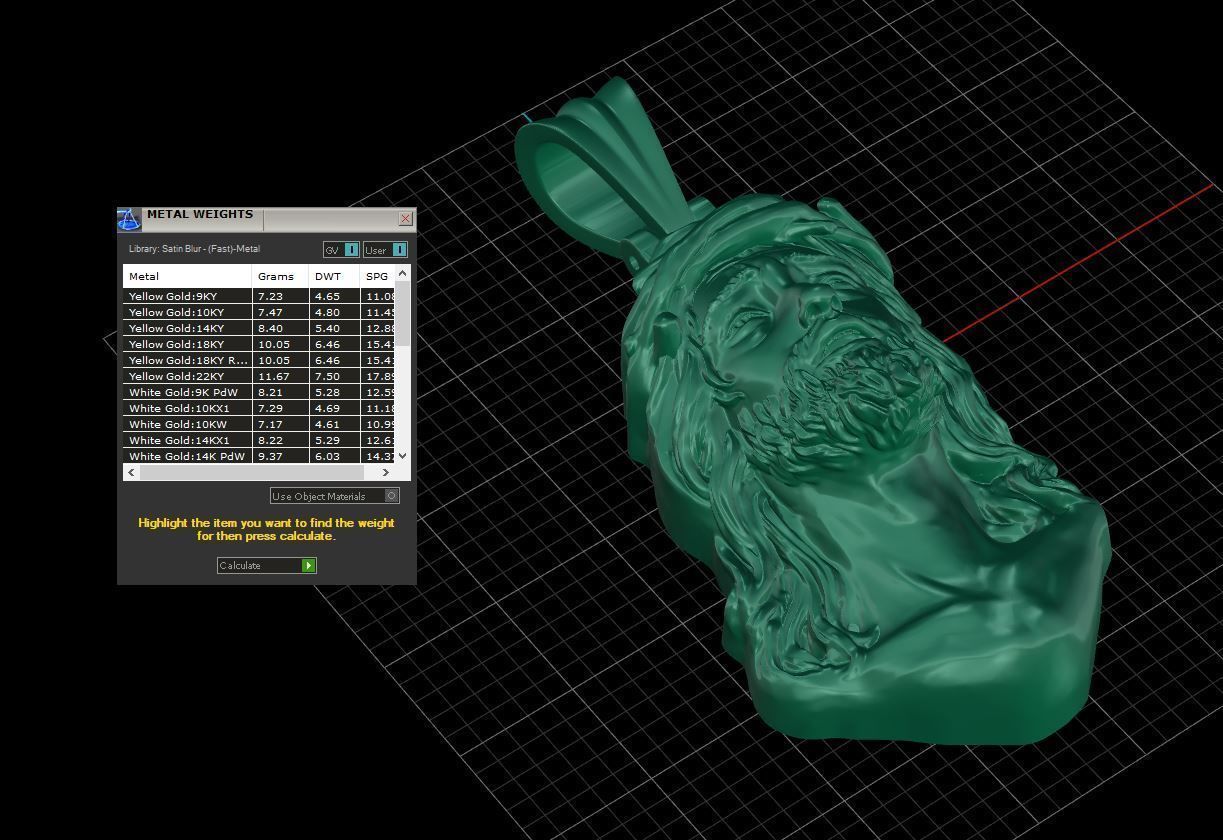Select the Yellow Gold:9KY row

[x=259, y=296]
